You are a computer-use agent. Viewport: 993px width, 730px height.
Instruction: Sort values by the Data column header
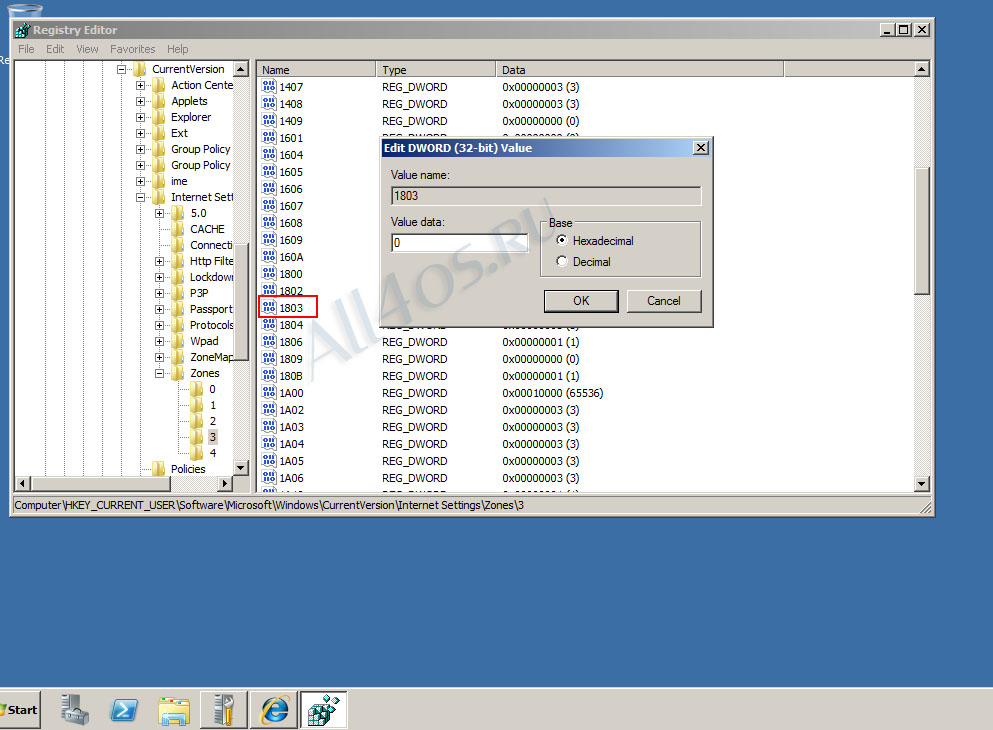point(640,70)
